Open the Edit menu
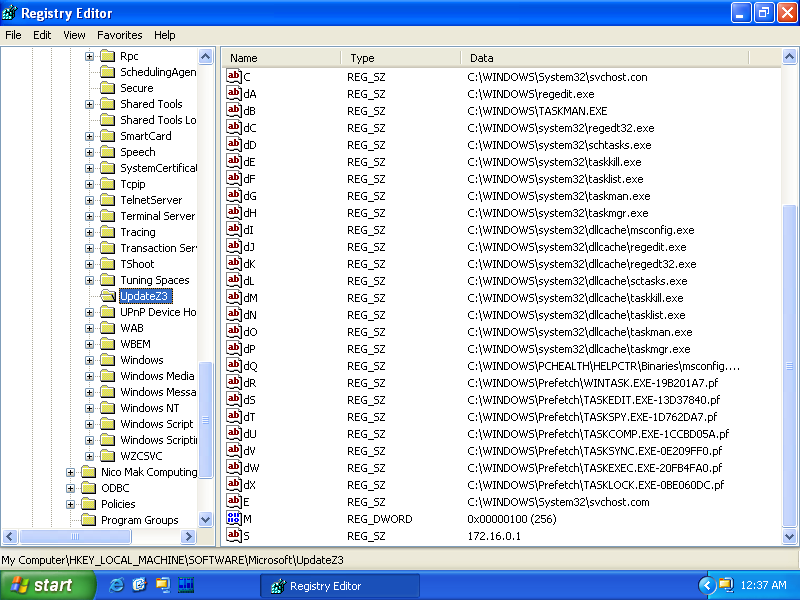This screenshot has height=600, width=800. (42, 35)
